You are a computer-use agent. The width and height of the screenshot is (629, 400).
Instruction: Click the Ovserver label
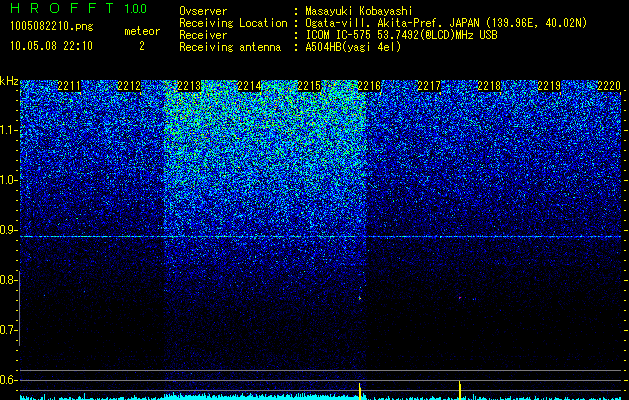tap(203, 11)
